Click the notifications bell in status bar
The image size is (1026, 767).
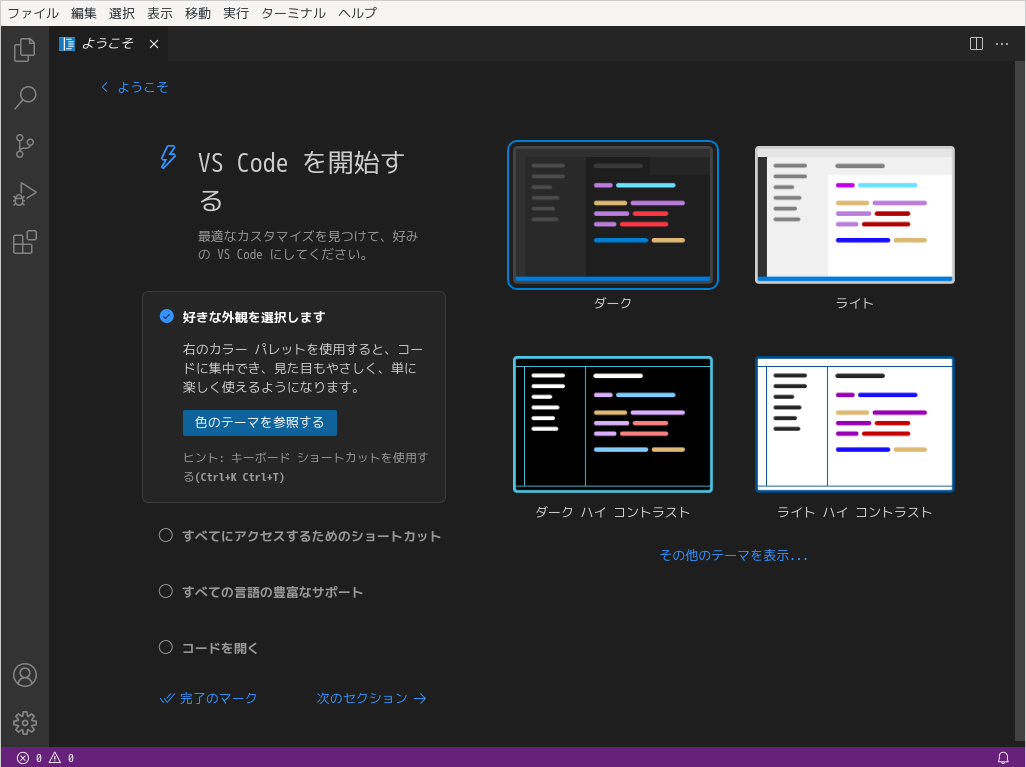[1003, 758]
